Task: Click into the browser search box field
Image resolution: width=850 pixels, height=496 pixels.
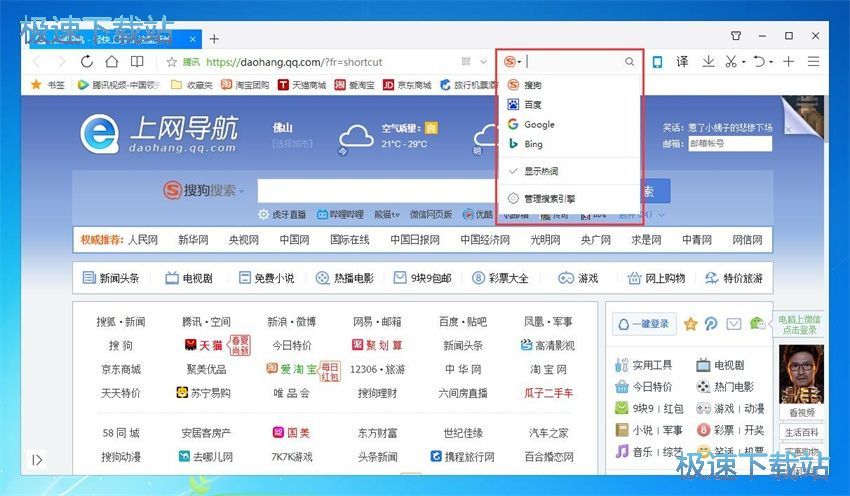Action: click(x=574, y=62)
